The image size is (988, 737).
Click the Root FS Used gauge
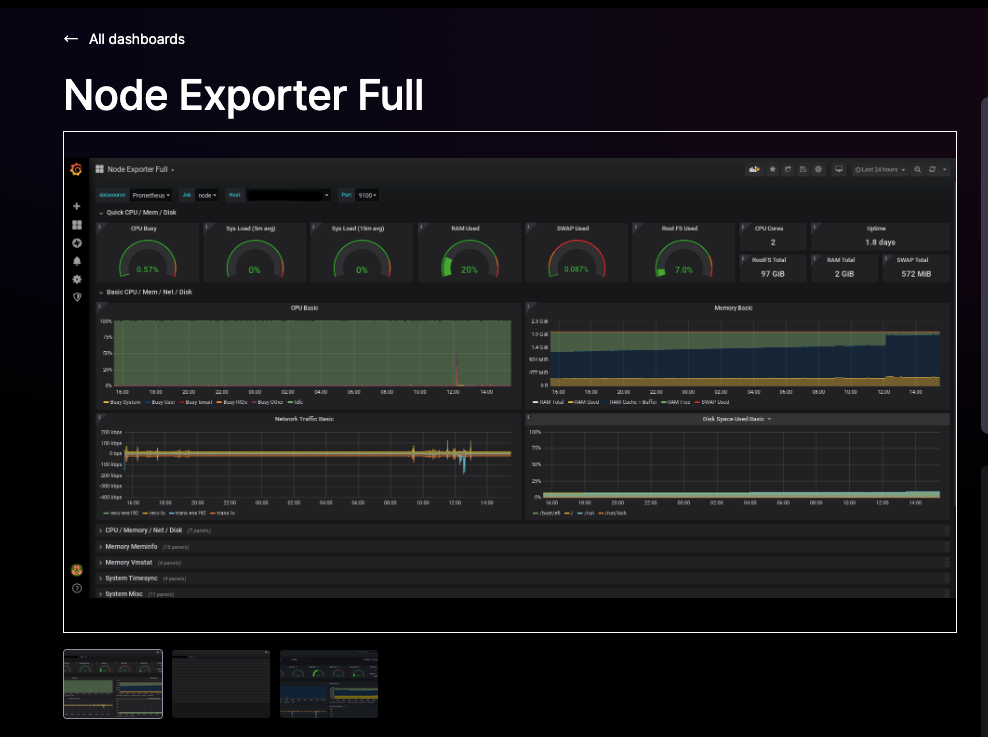(684, 259)
